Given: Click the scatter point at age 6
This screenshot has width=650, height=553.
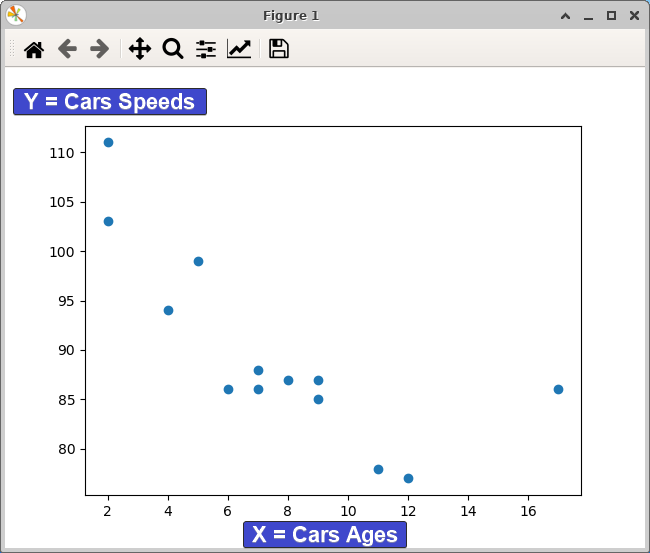Looking at the screenshot, I should pos(228,389).
